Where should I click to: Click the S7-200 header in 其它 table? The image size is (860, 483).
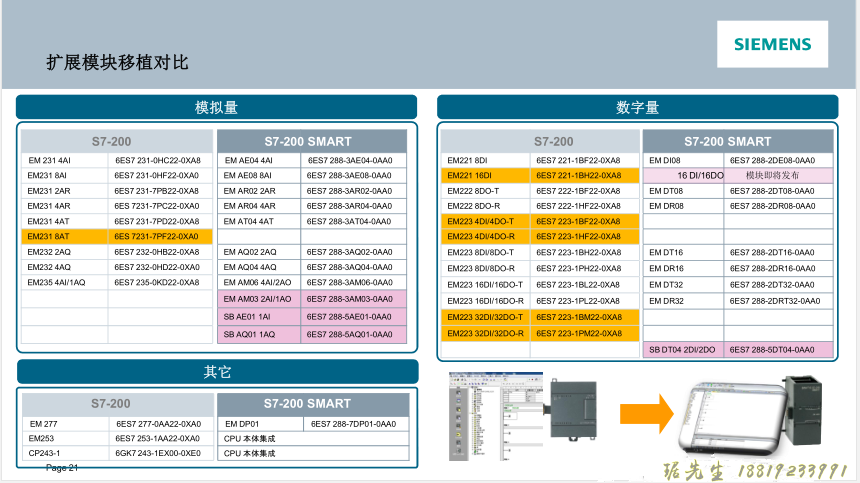coord(117,404)
